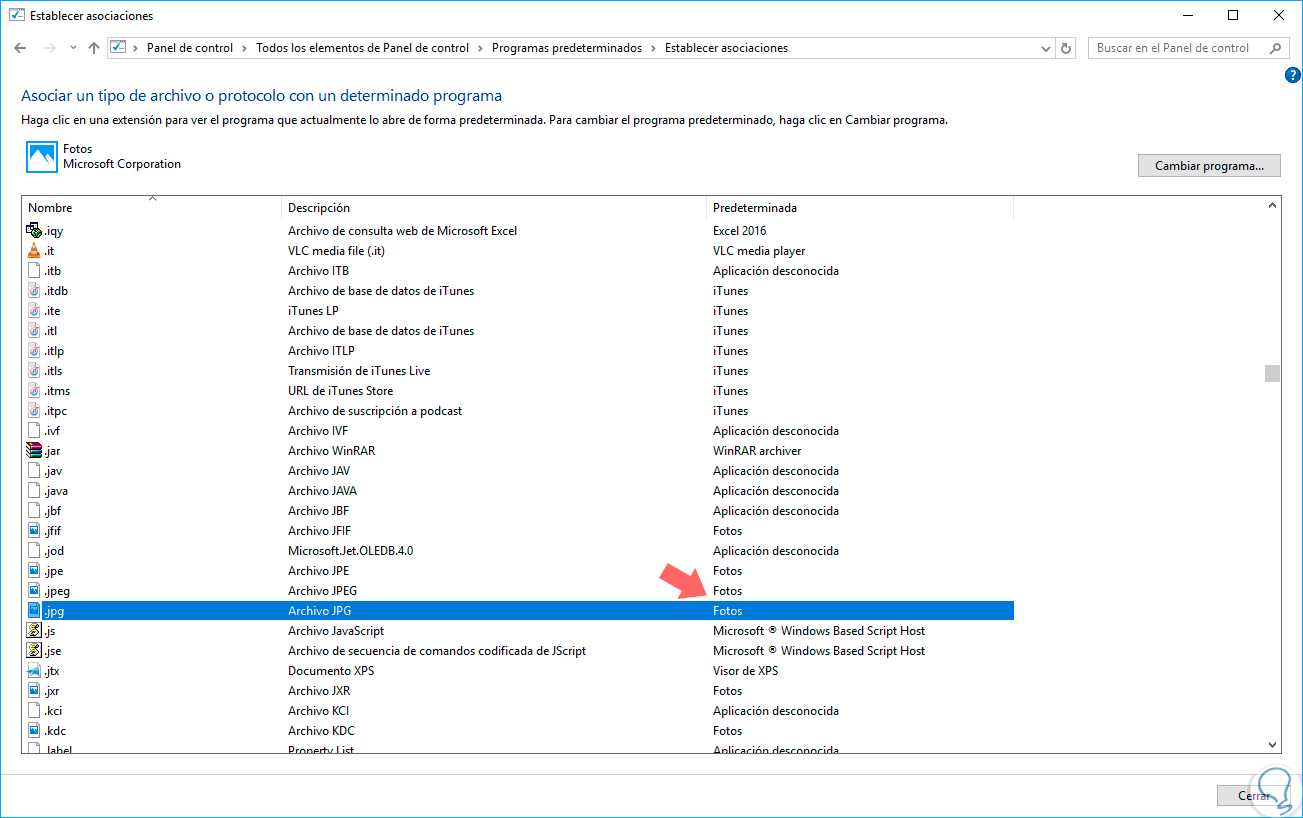
Task: Sort list by Nombre column header
Action: pos(152,208)
